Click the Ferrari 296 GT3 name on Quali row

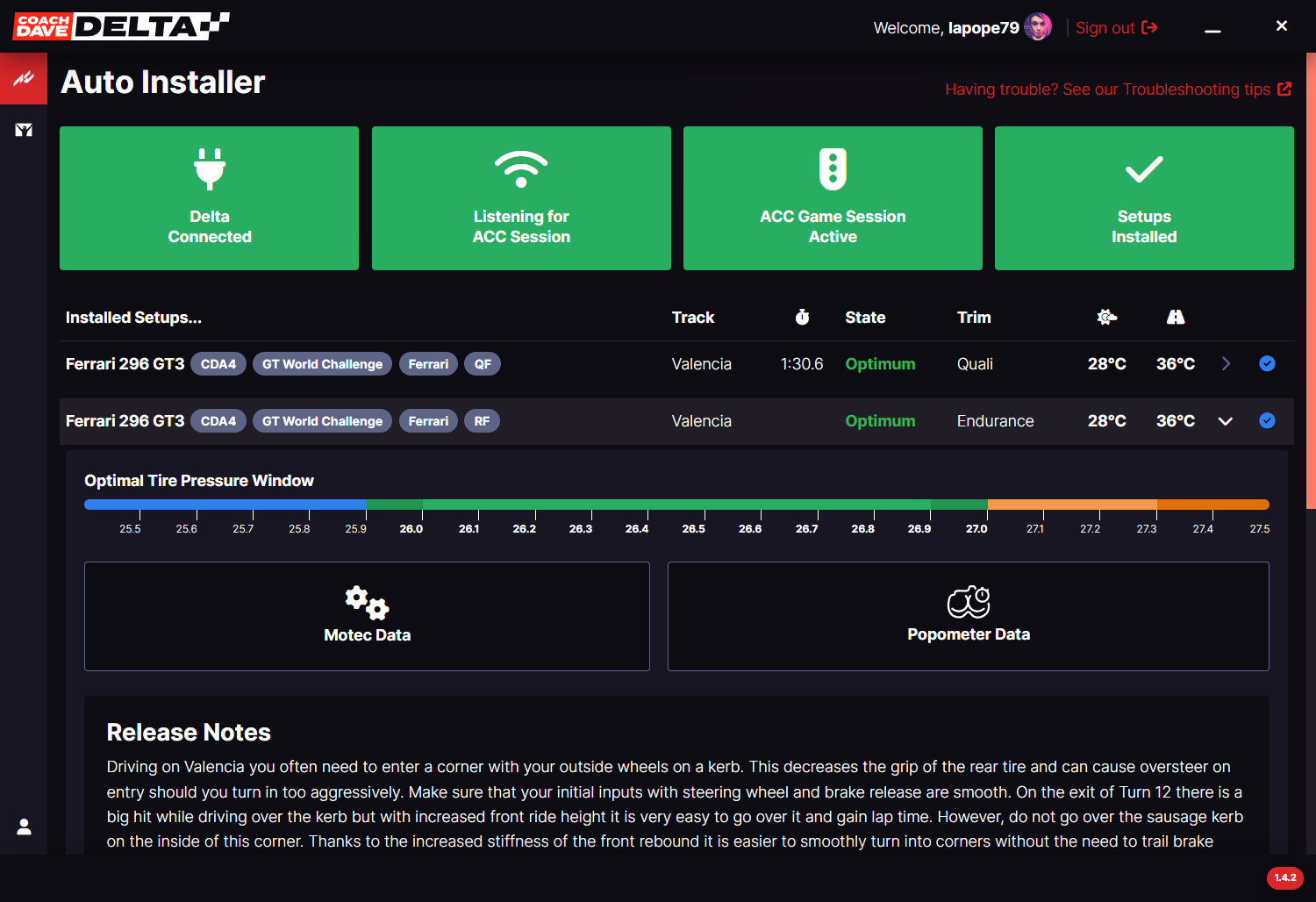125,364
